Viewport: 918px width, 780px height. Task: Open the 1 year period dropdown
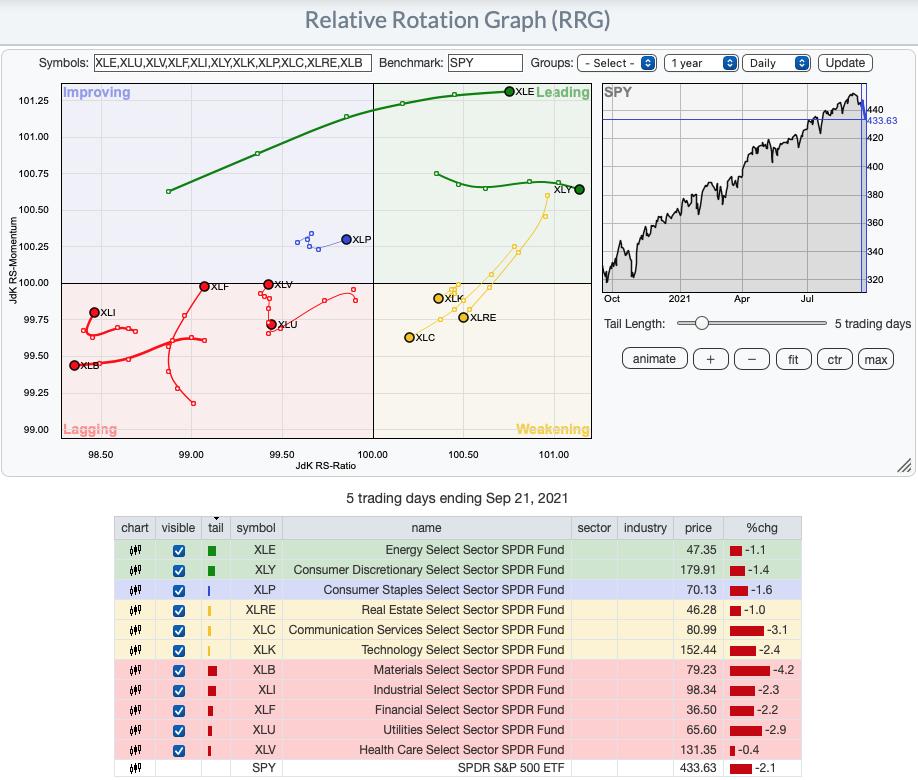coord(701,63)
